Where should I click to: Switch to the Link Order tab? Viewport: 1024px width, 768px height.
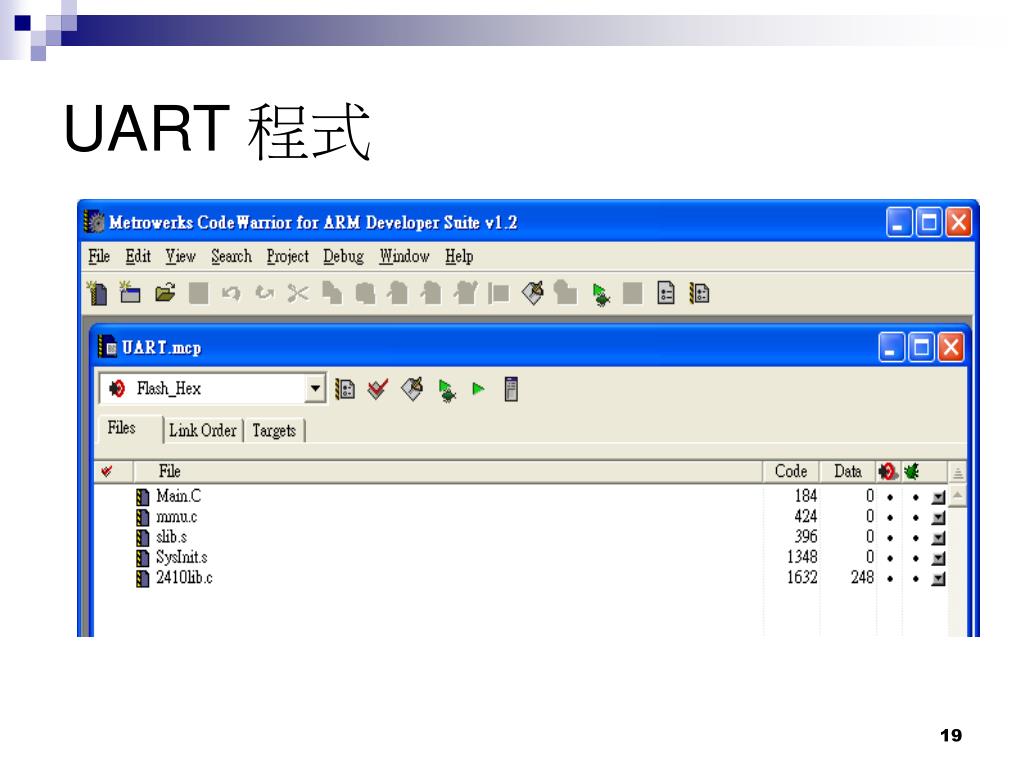click(203, 430)
